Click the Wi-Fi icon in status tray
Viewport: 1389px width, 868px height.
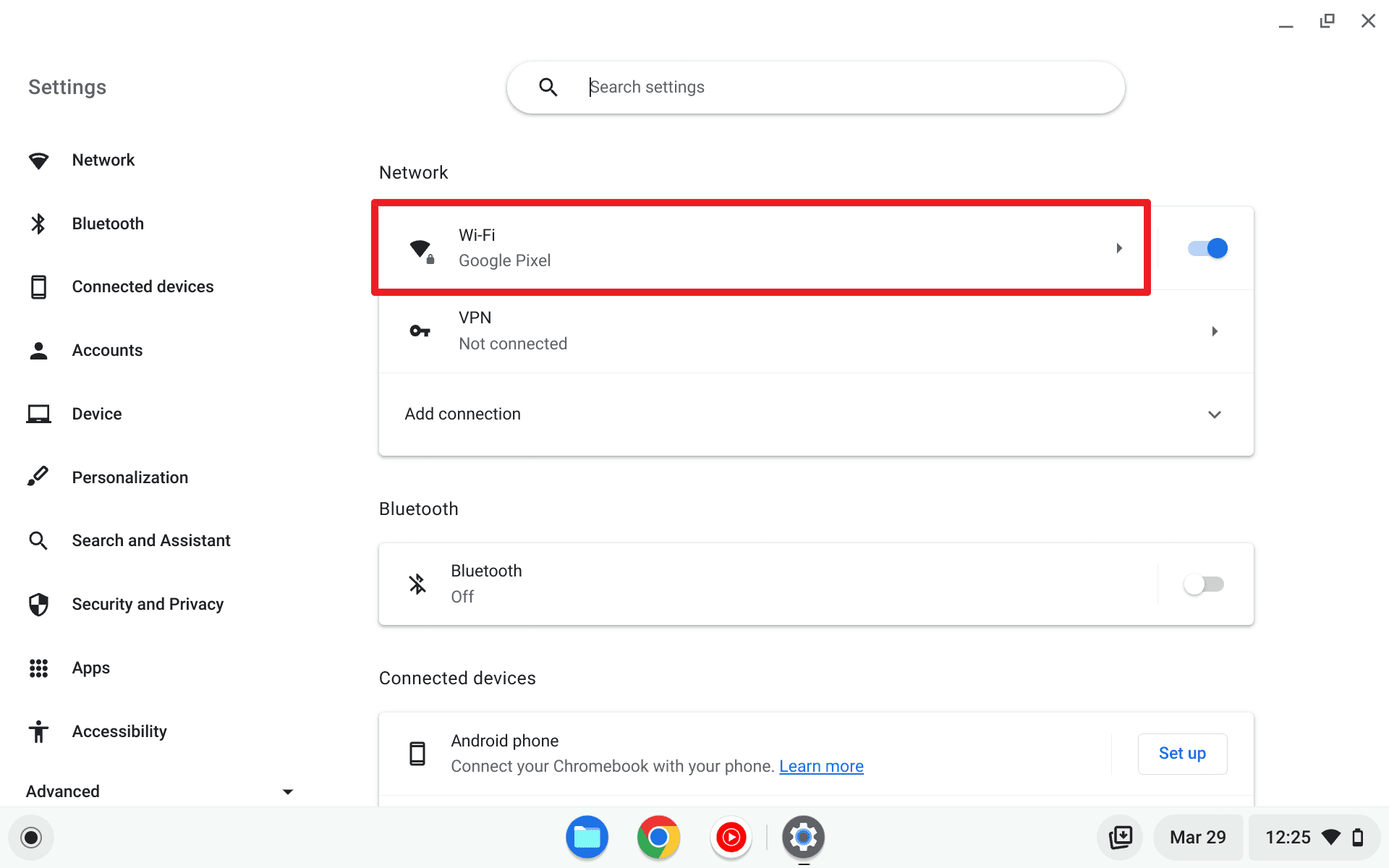click(x=1331, y=838)
